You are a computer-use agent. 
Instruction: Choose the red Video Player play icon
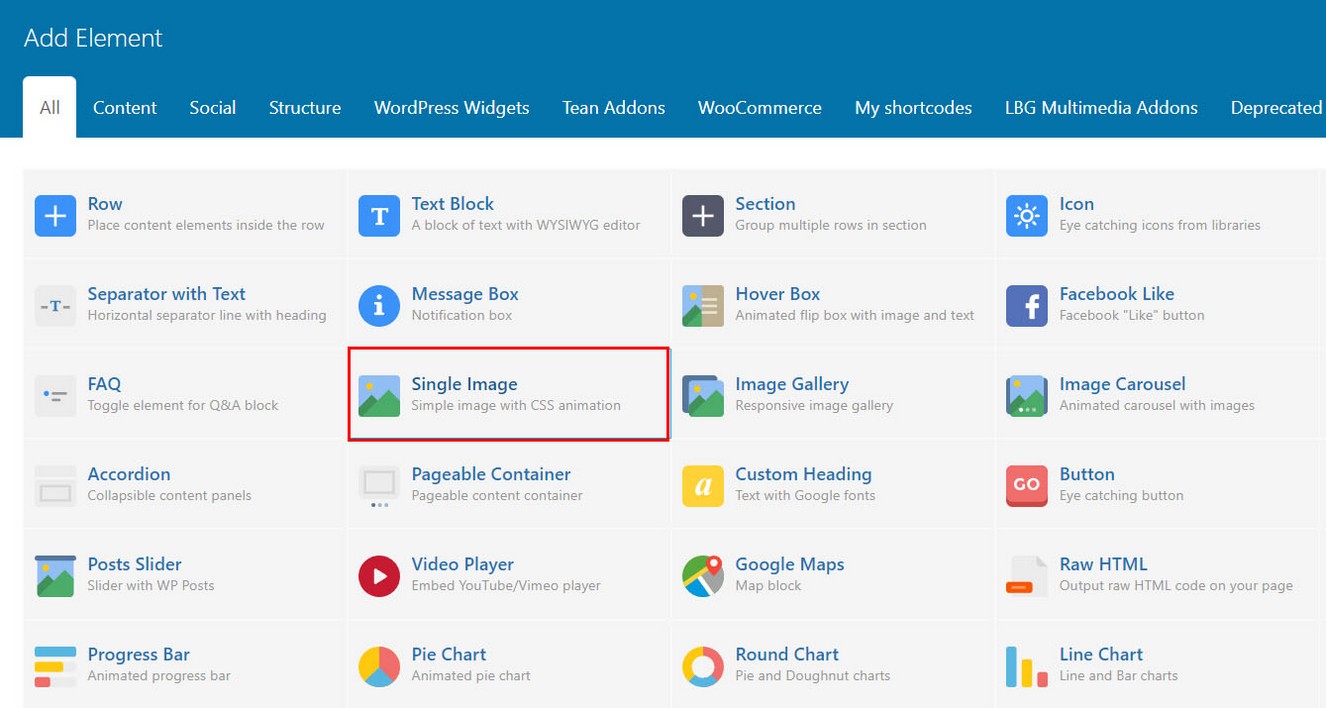click(379, 576)
